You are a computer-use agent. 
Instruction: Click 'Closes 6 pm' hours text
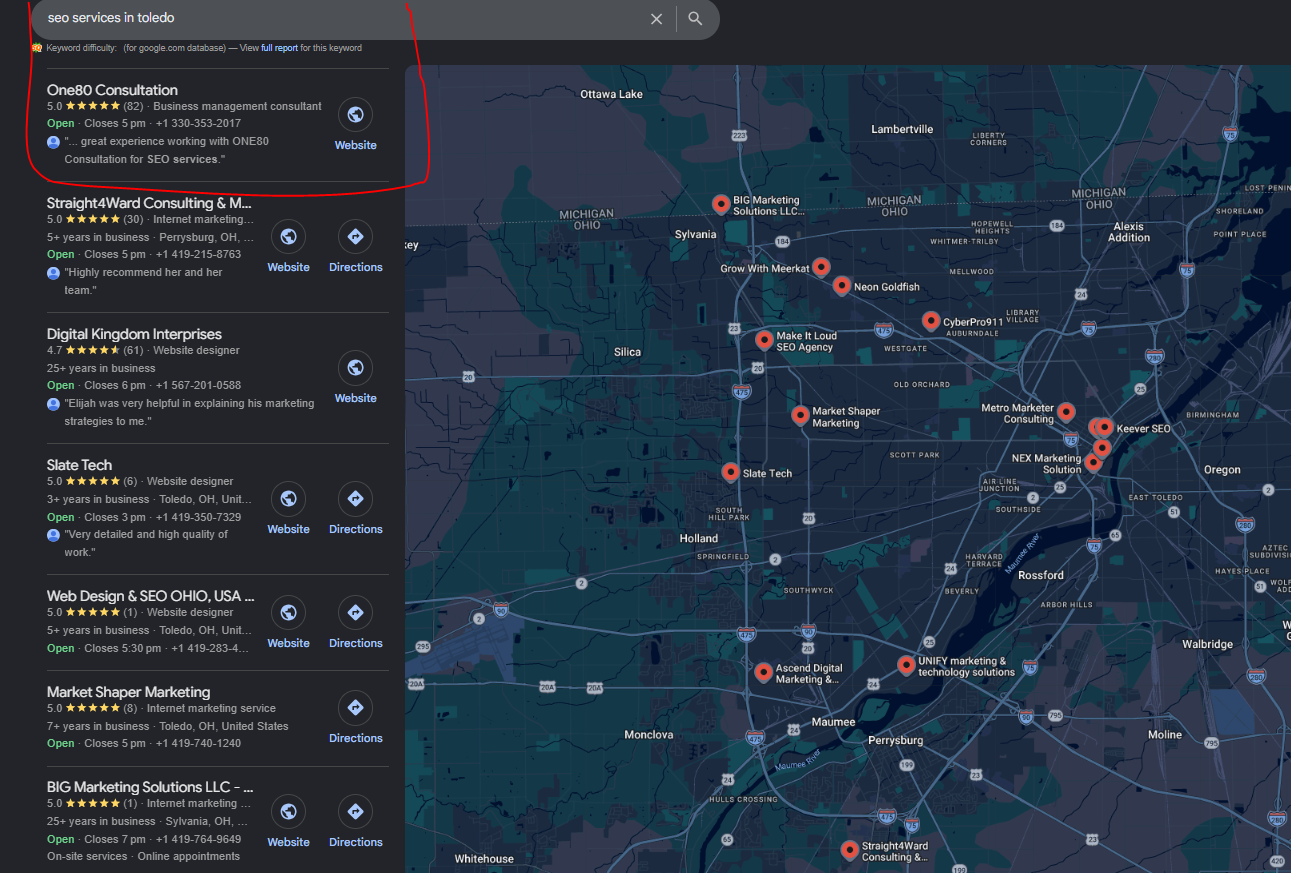[x=115, y=385]
